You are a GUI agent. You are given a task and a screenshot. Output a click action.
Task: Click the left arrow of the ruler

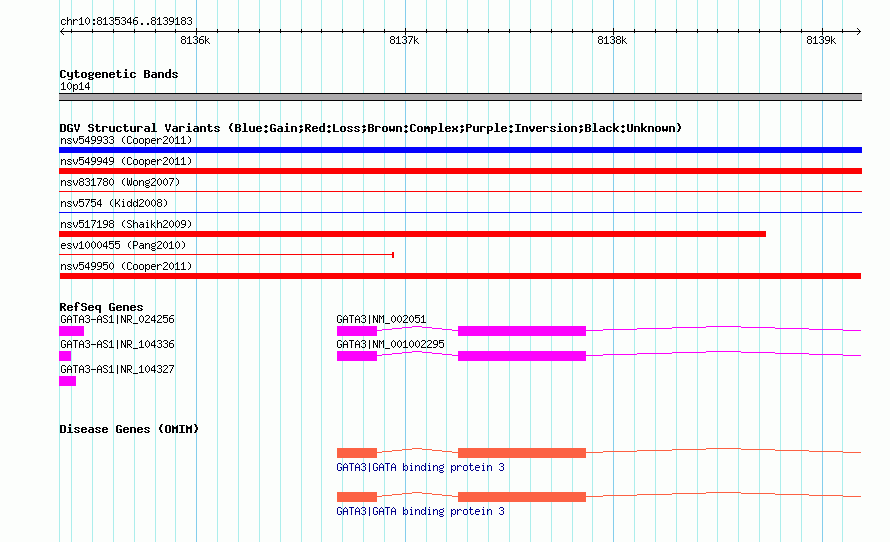(63, 32)
